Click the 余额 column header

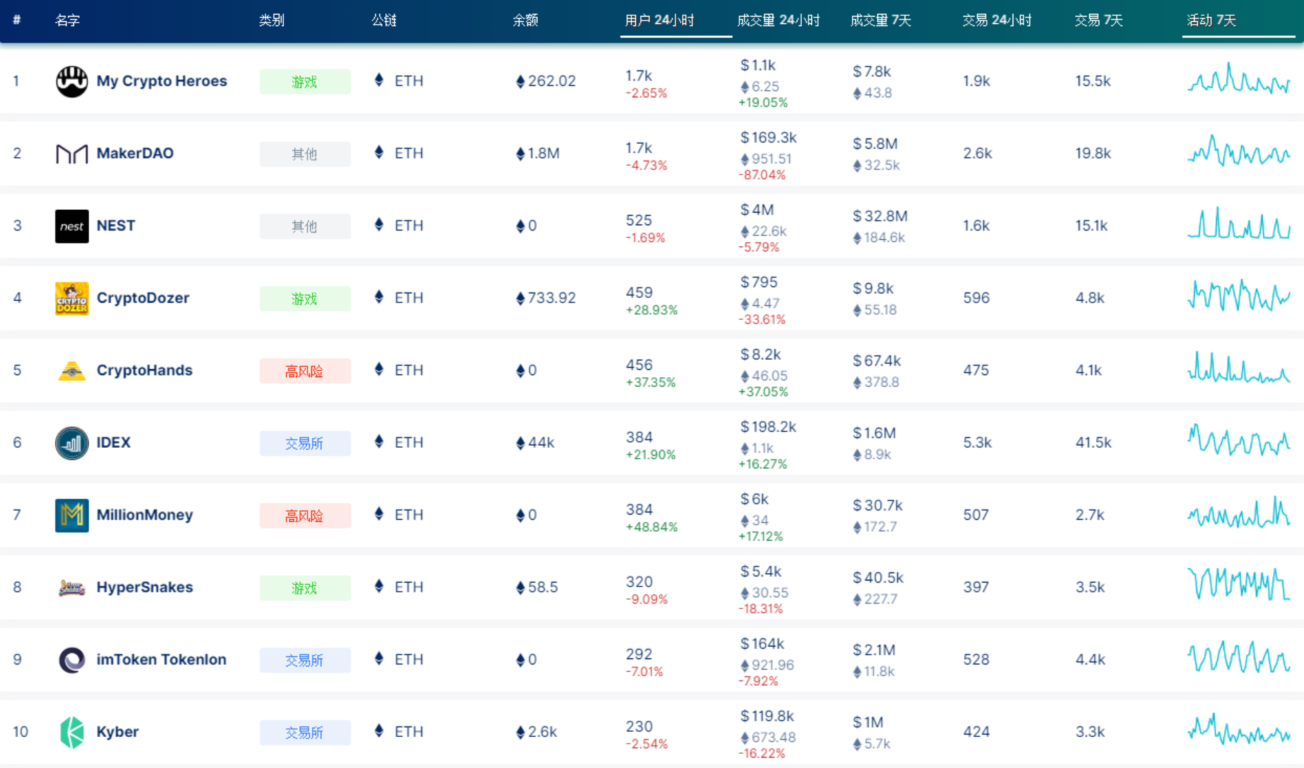pyautogui.click(x=526, y=20)
